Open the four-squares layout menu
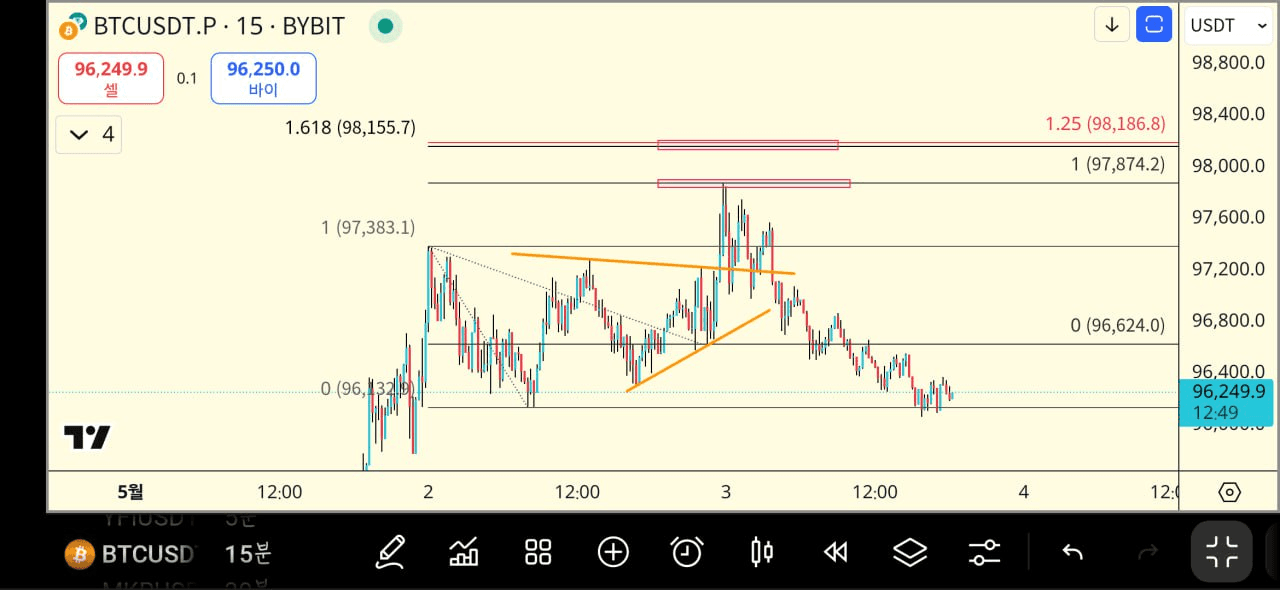This screenshot has height=590, width=1280. pyautogui.click(x=539, y=552)
